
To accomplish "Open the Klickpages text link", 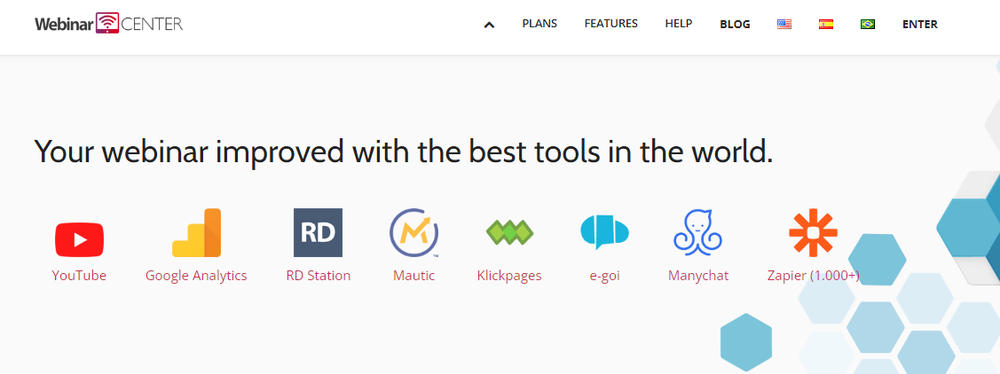I will pos(510,276).
